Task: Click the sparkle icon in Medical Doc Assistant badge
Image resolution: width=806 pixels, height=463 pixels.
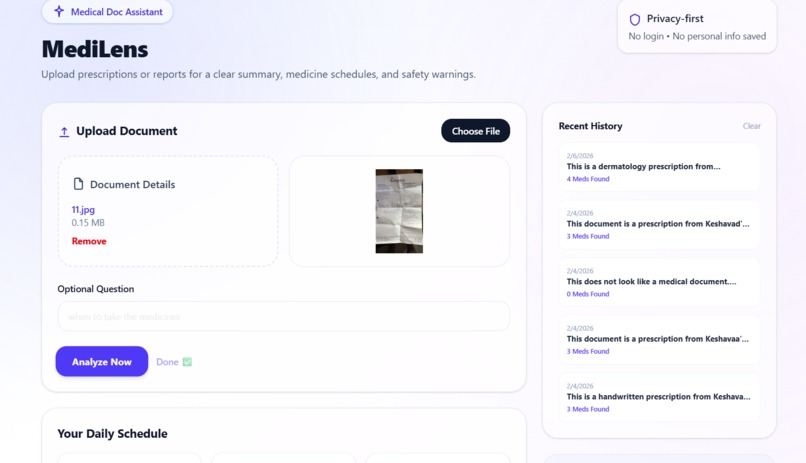Action: coord(59,11)
